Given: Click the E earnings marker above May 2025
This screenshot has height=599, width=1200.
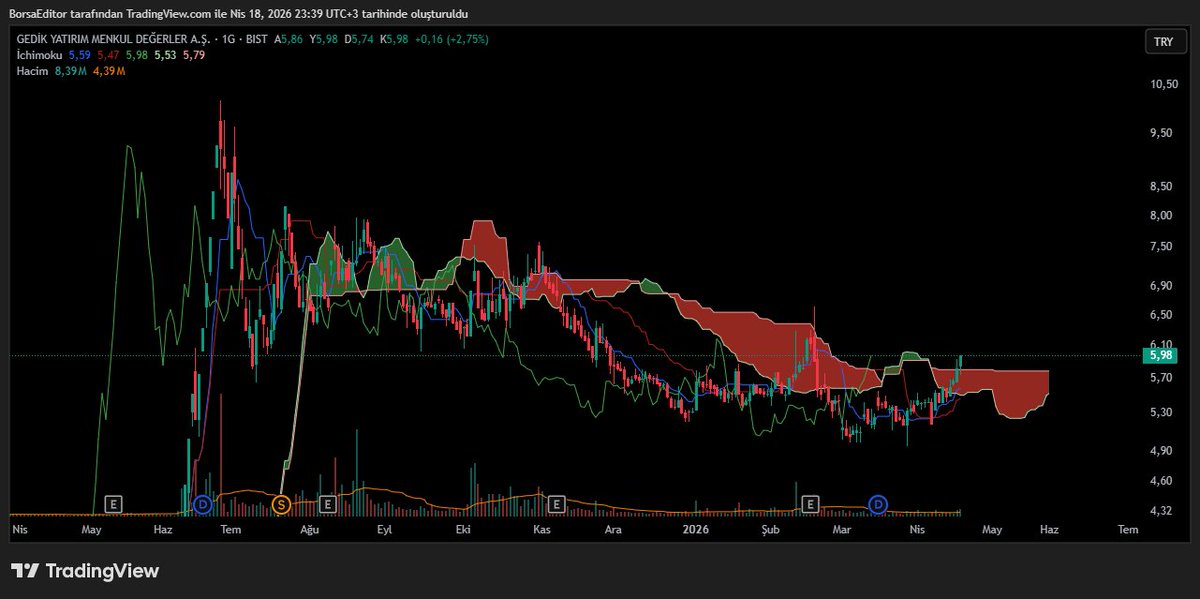Looking at the screenshot, I should (113, 503).
